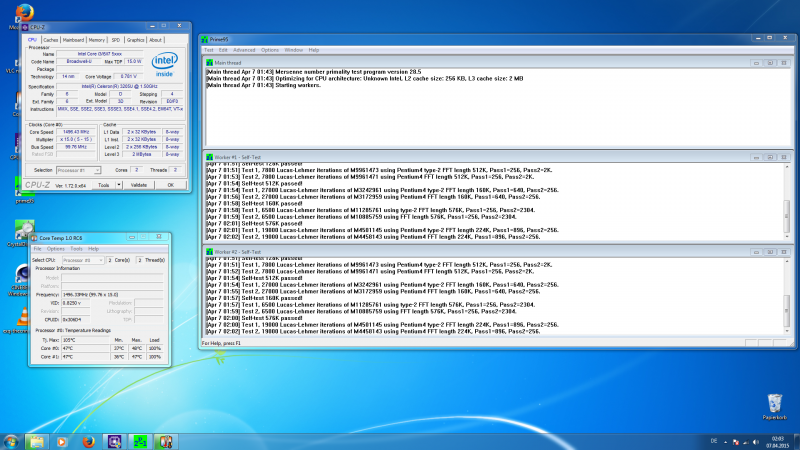Screen dimensions: 800x450
Task: Minimize the Worker #1 sub-window
Action: (x=756, y=157)
